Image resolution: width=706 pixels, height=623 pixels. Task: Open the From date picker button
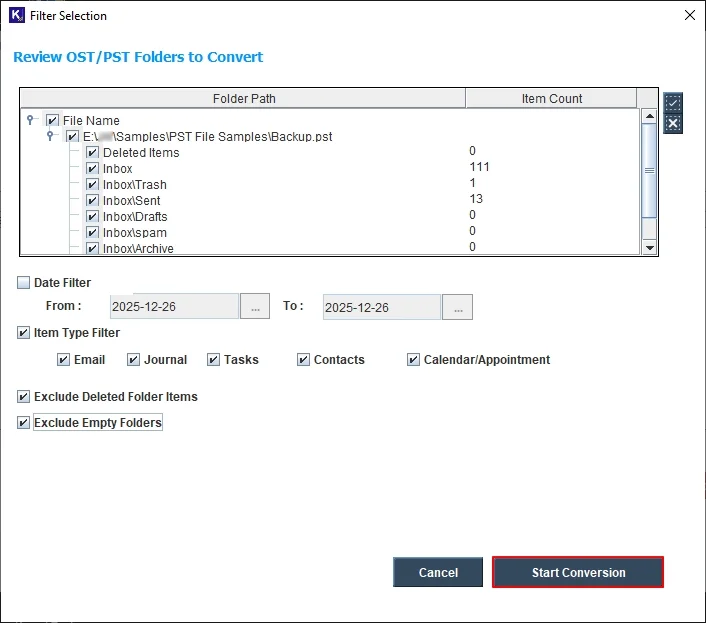(x=255, y=307)
